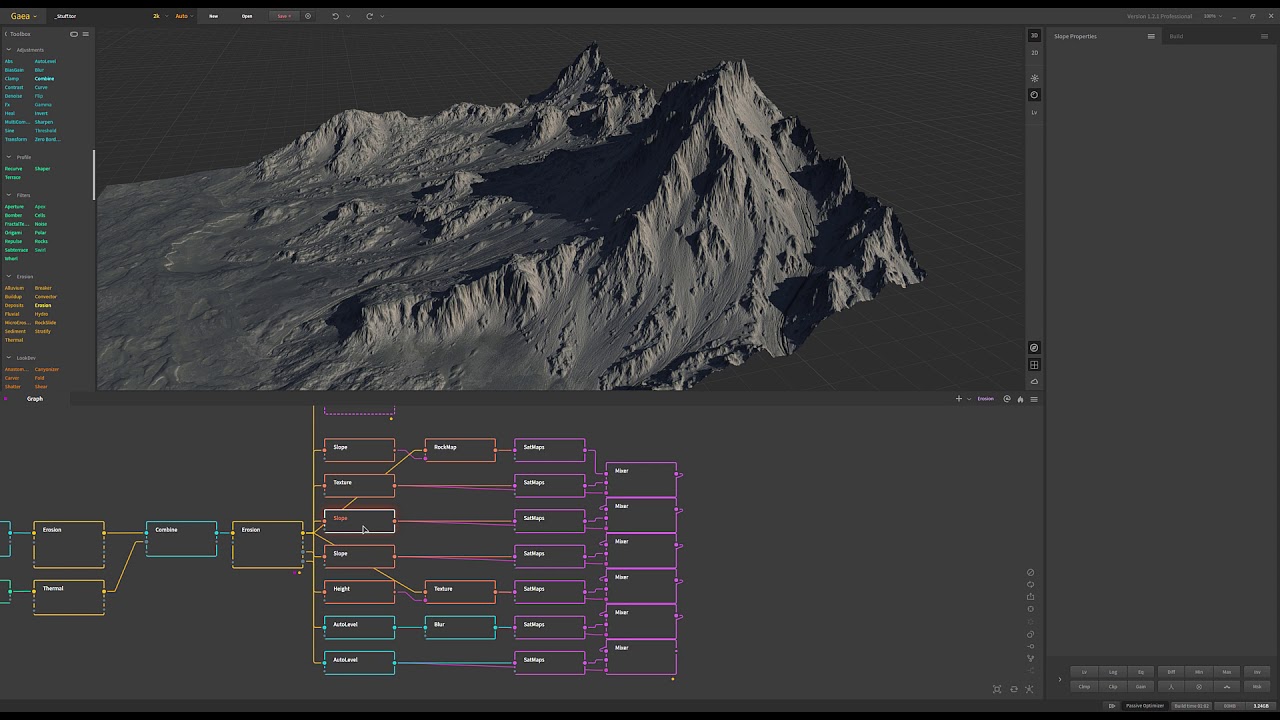1280x720 pixels.
Task: Toggle the Toolbox pill icon
Action: (73, 34)
